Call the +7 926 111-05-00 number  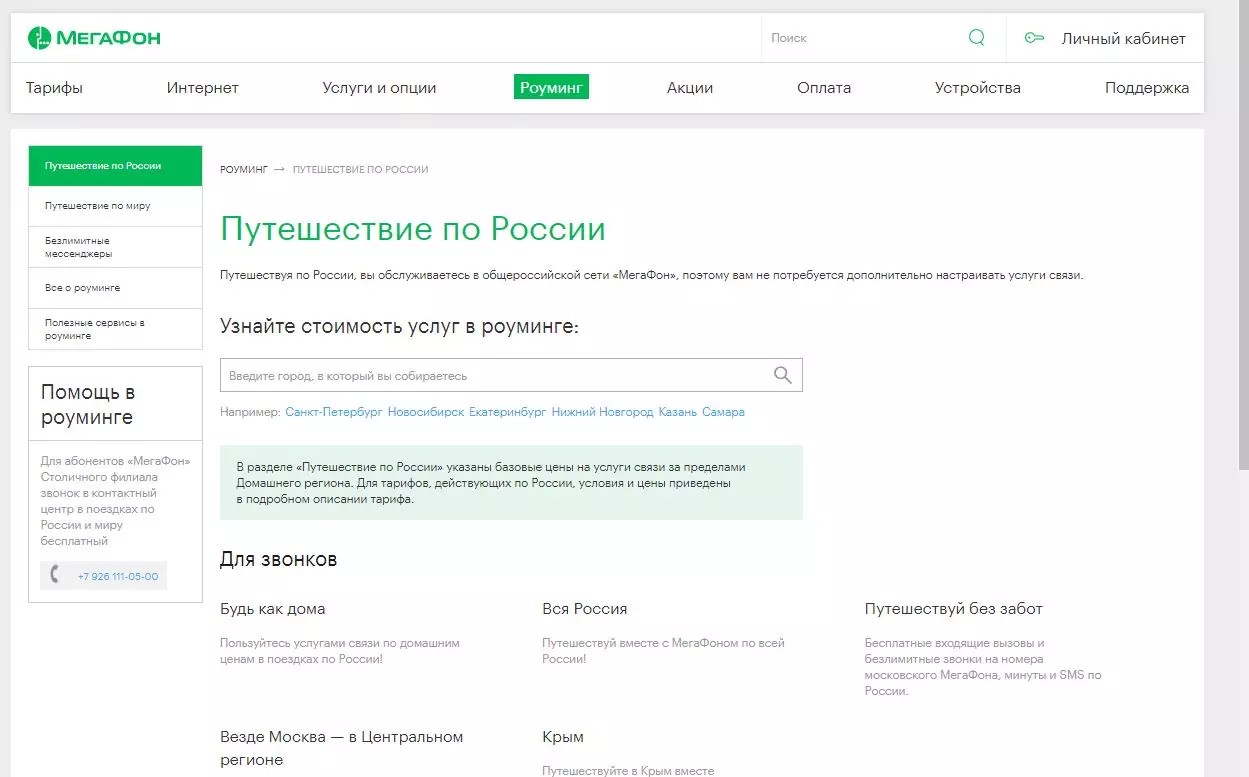117,576
